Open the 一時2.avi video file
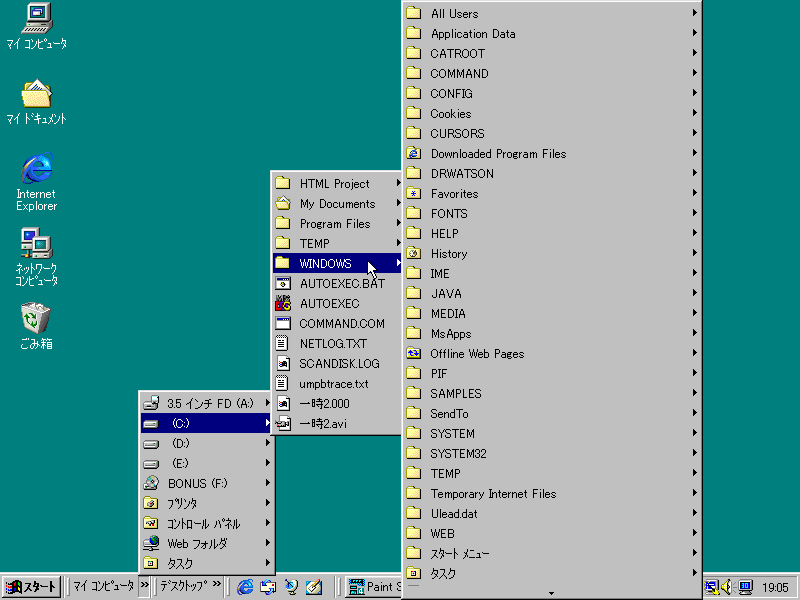Screen dimensions: 800x600 (337, 423)
